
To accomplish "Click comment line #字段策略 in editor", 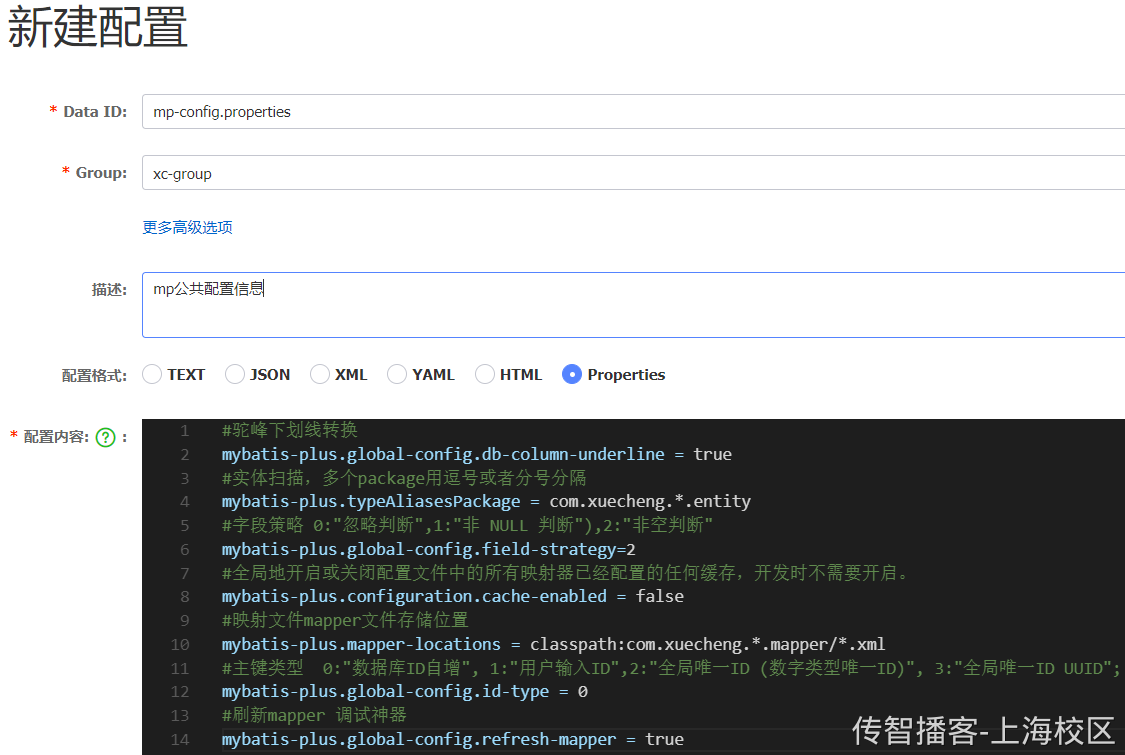I will coord(467,525).
